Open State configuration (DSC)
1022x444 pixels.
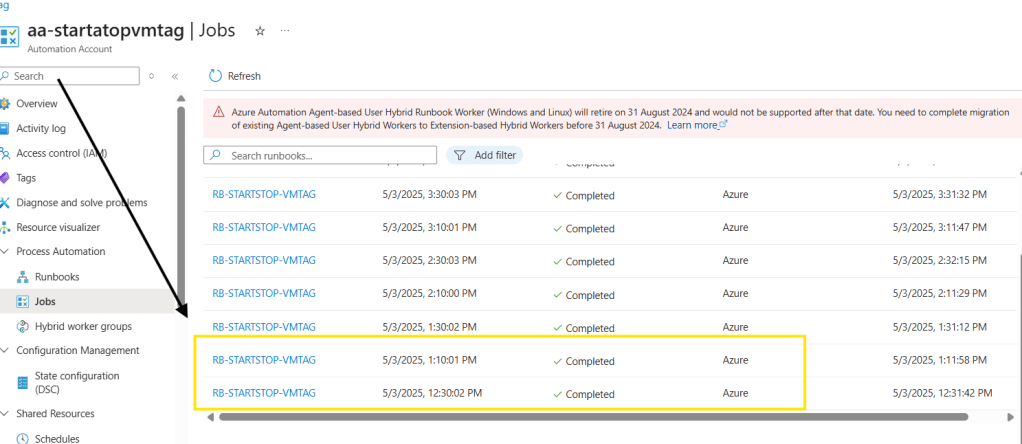(77, 382)
